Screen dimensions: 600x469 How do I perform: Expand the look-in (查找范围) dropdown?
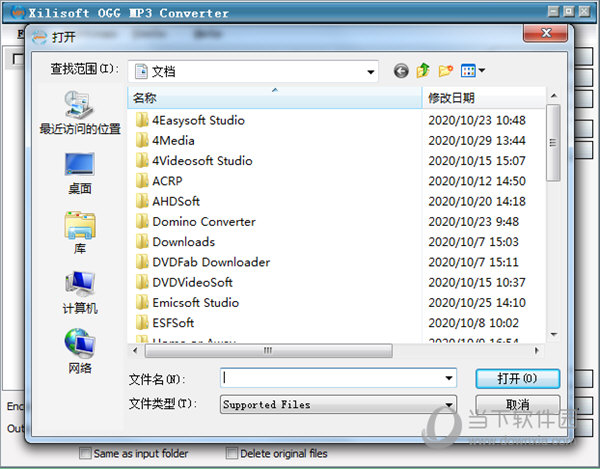(370, 72)
